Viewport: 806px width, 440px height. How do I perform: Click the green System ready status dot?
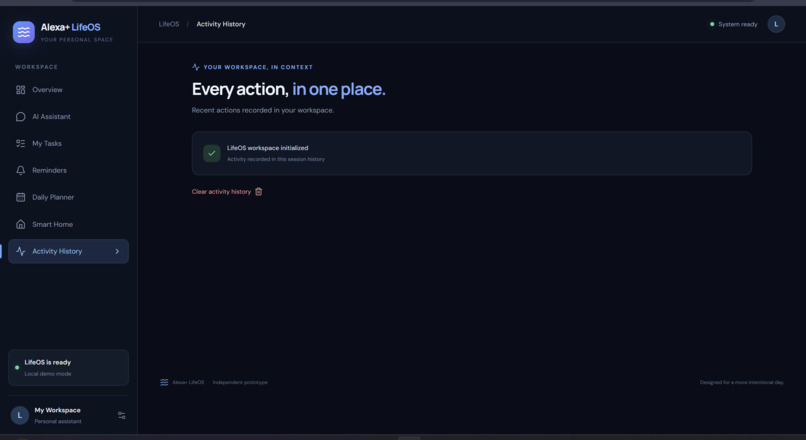(x=712, y=24)
